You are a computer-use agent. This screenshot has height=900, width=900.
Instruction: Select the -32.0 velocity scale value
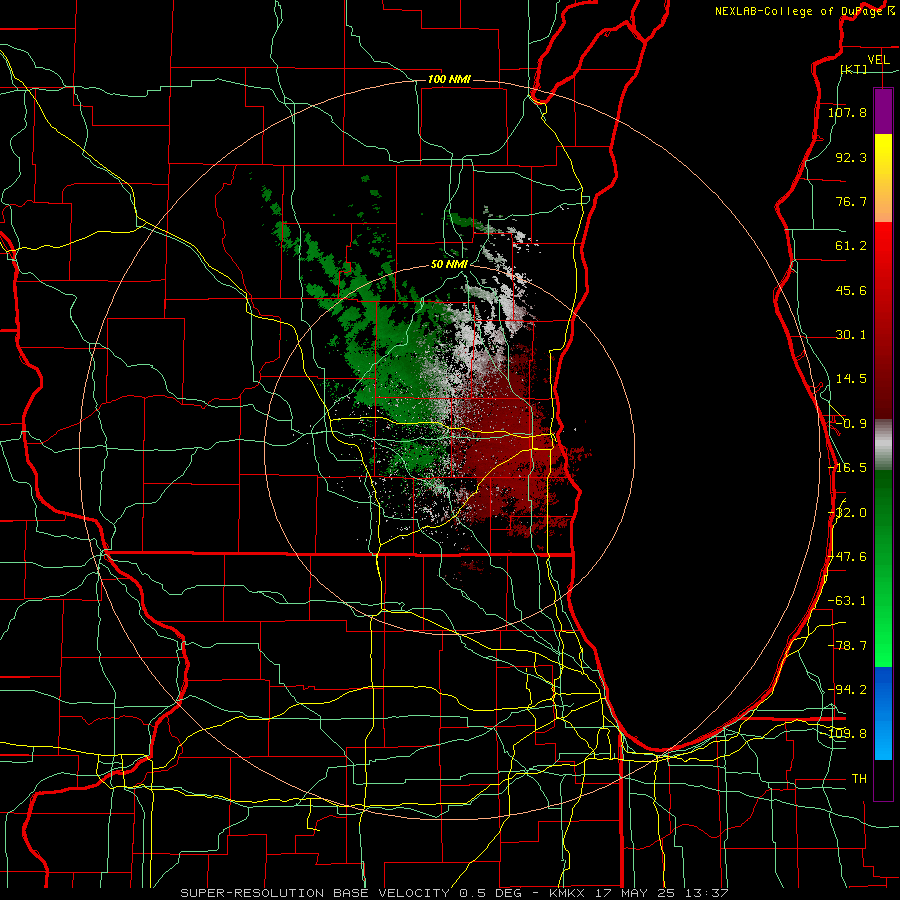coord(847,513)
